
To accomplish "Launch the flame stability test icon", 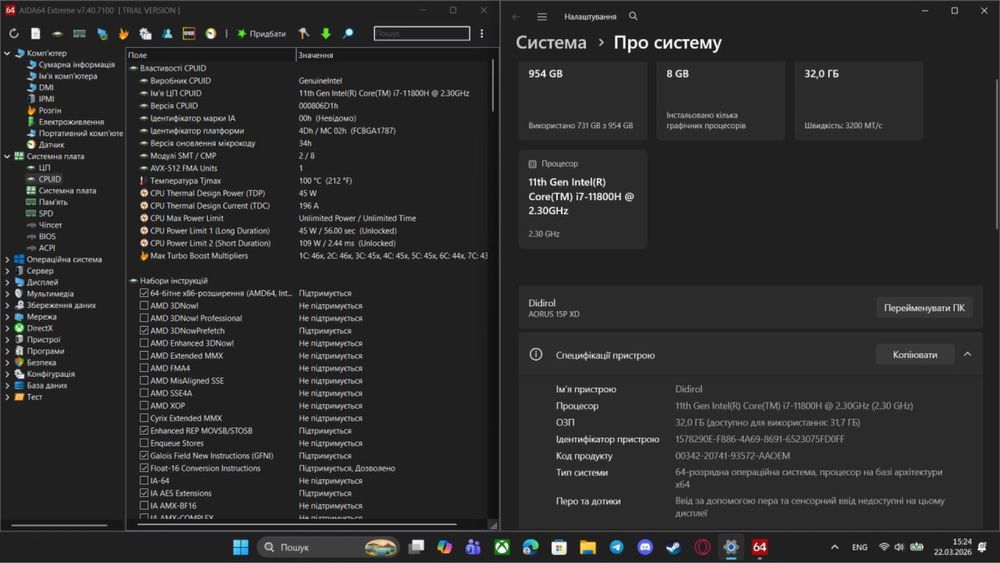I will pos(124,34).
